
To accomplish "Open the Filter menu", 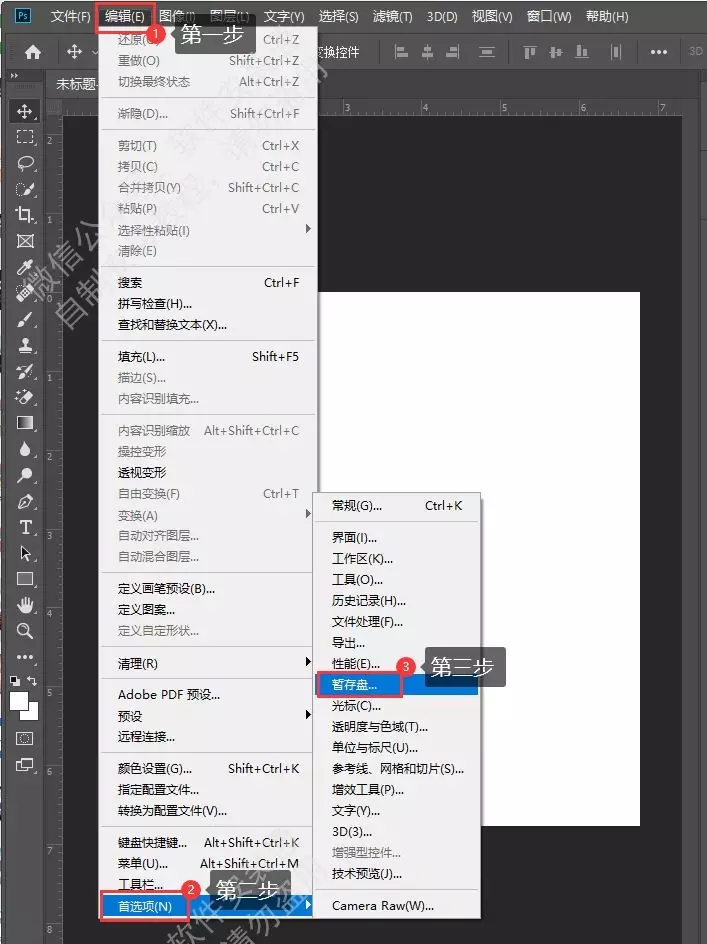I will pyautogui.click(x=392, y=16).
